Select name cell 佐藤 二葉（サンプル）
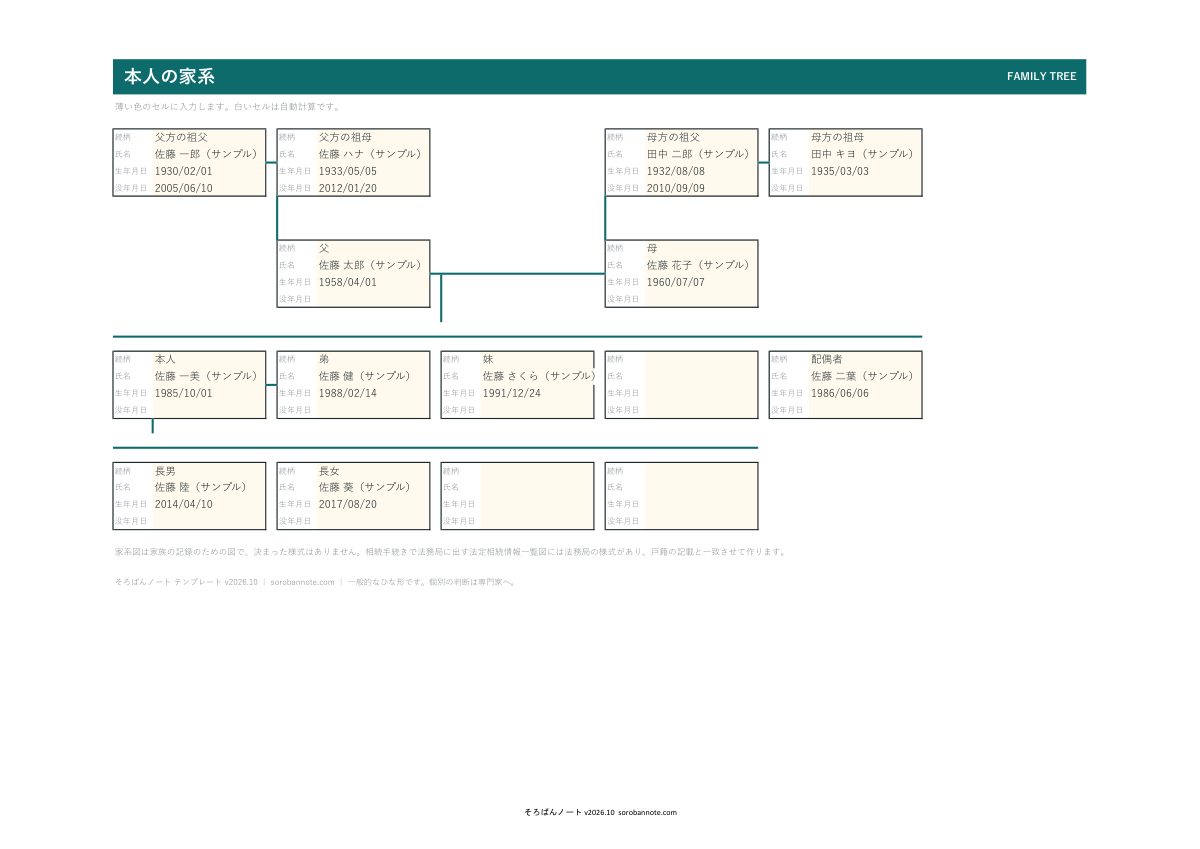 point(865,376)
